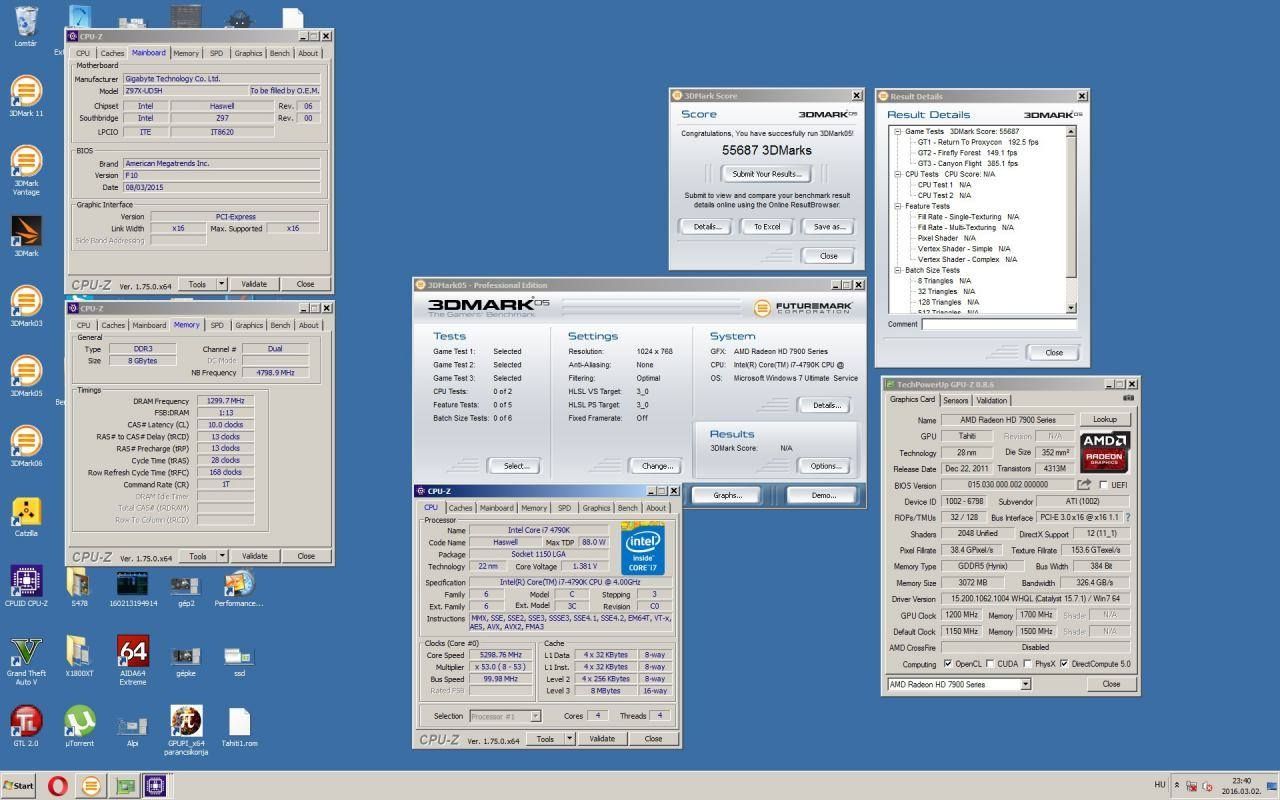Open the black 3DMark shortcut icon
1280x800 pixels.
click(26, 235)
